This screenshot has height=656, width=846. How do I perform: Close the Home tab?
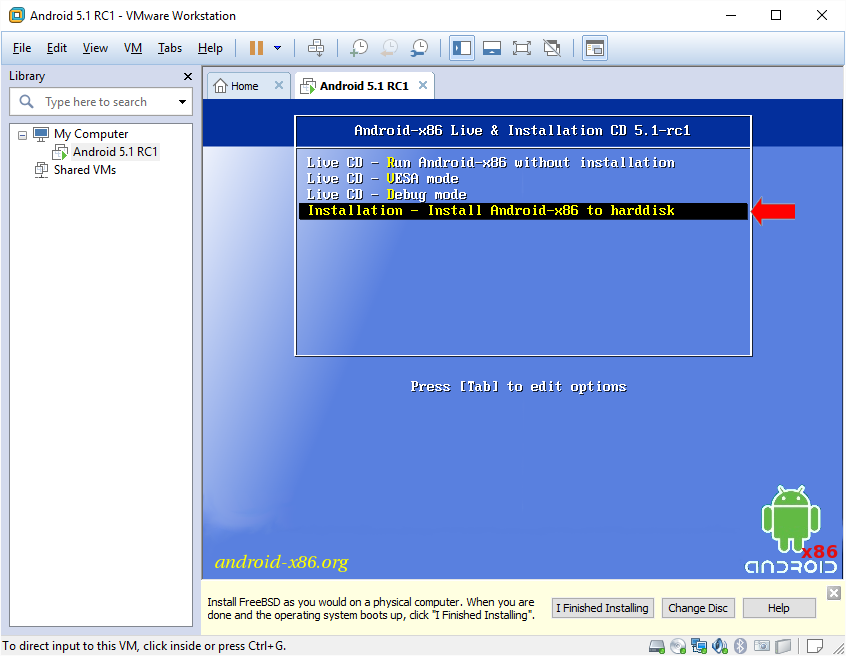[x=278, y=85]
